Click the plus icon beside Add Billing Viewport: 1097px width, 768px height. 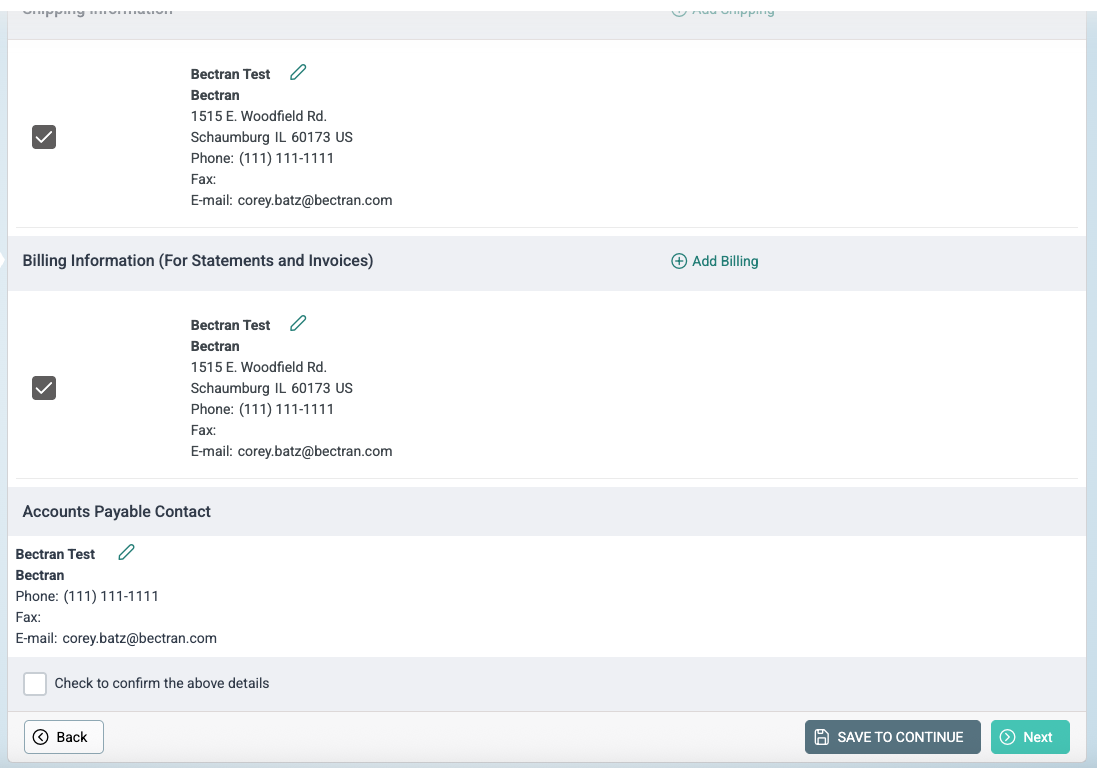[679, 261]
